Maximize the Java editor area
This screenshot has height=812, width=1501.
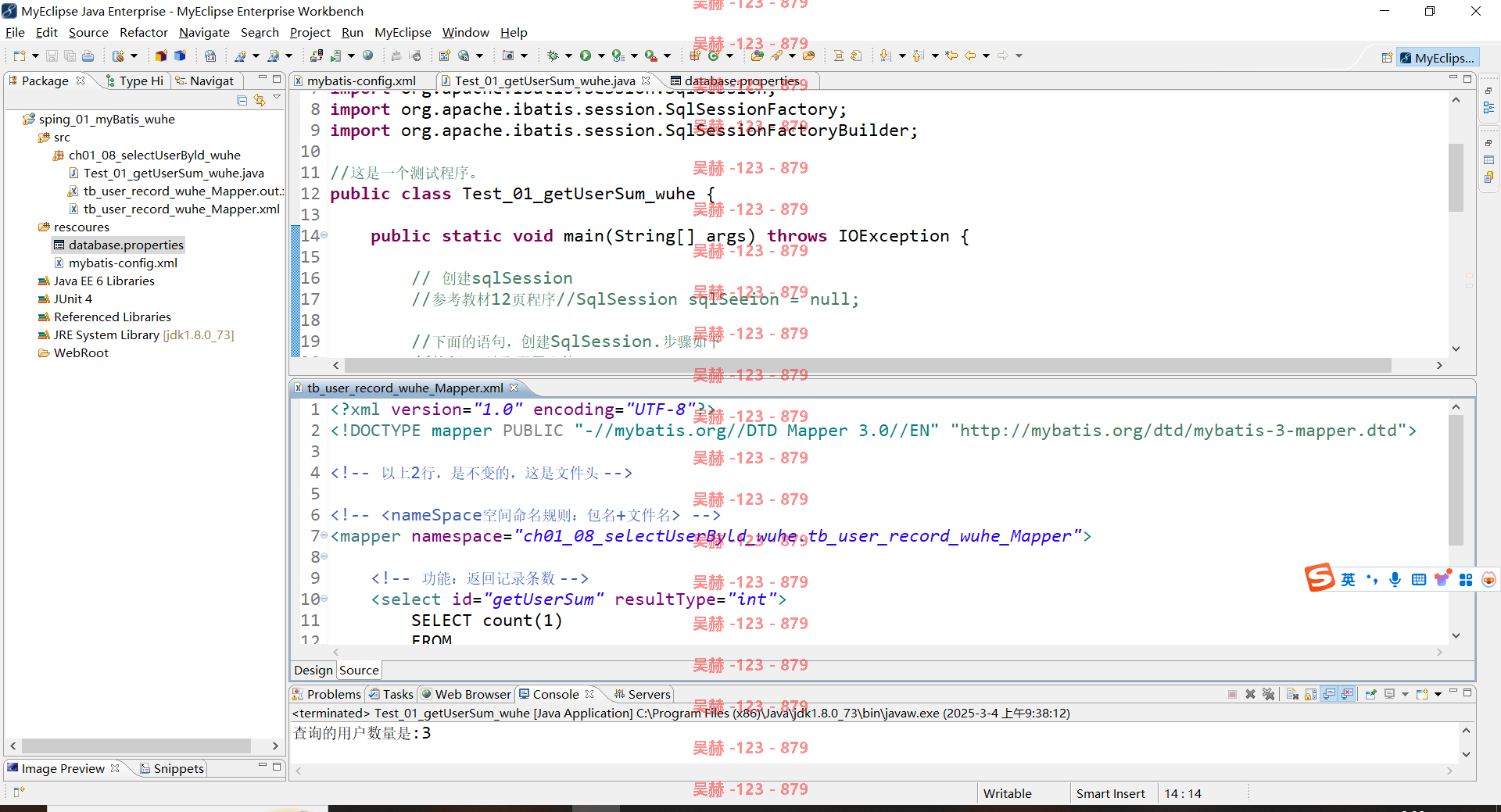point(1467,78)
